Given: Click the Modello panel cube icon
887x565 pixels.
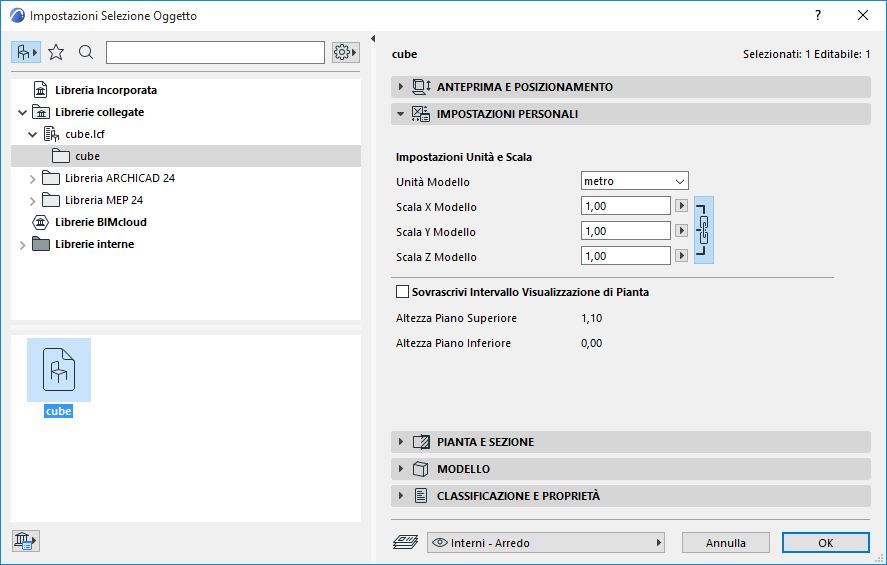Looking at the screenshot, I should click(420, 469).
